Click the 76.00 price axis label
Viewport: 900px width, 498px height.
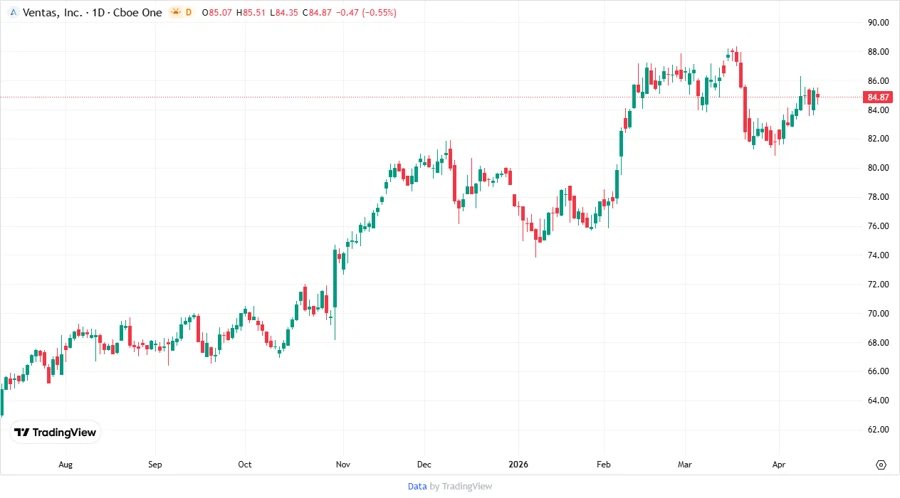[878, 226]
